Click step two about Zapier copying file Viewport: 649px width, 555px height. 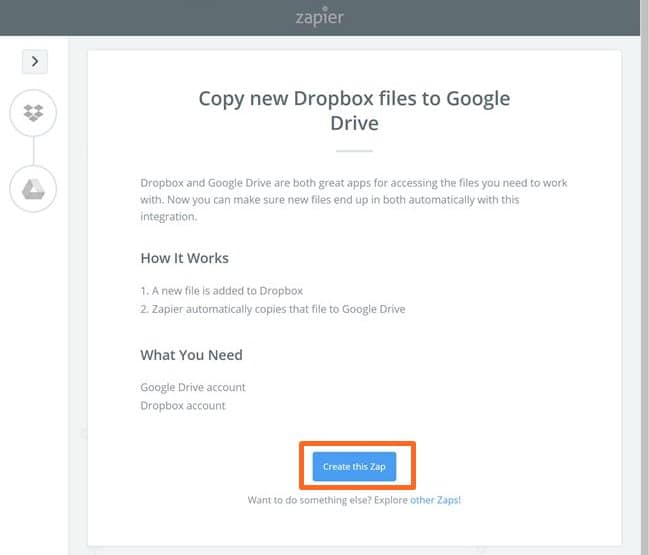pyautogui.click(x=273, y=309)
